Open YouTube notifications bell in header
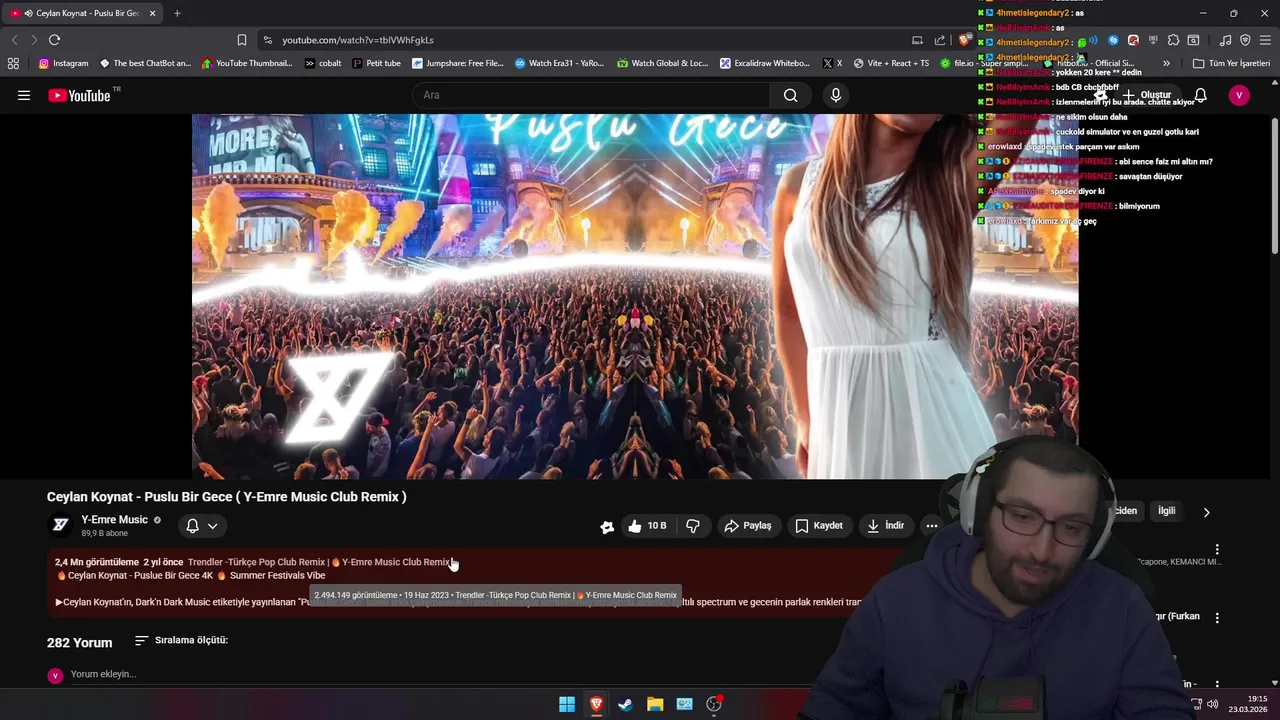Image resolution: width=1280 pixels, height=720 pixels. (x=1200, y=95)
